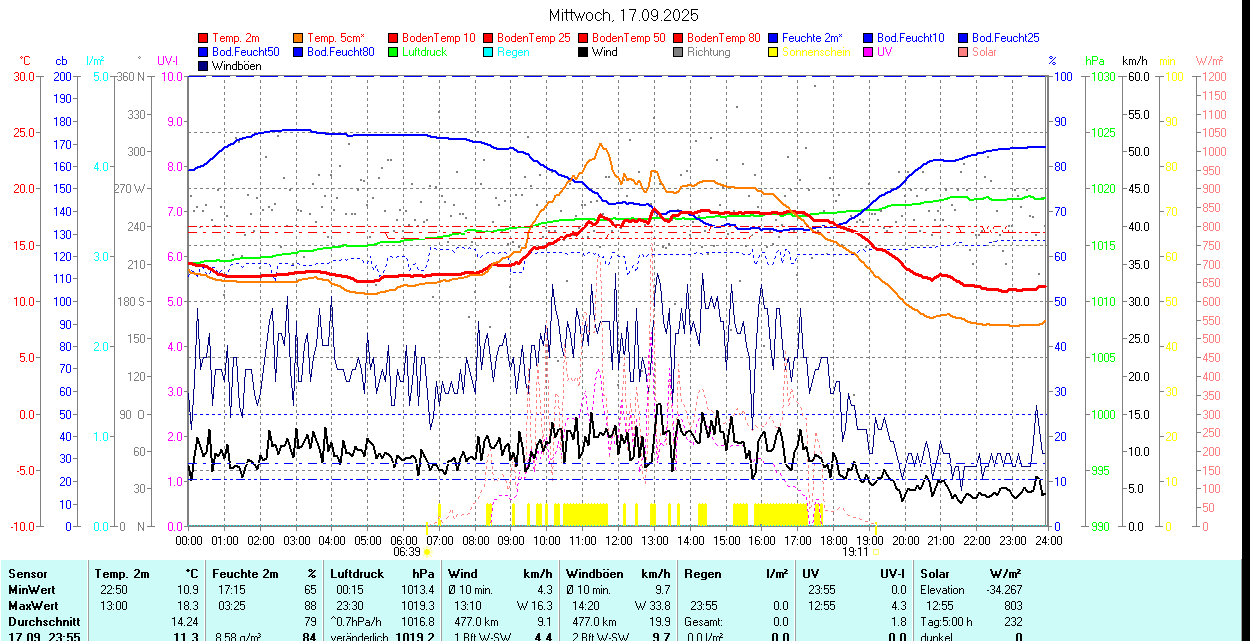Click the Bod.Feucht80 legend label
This screenshot has width=1250, height=641.
point(340,52)
